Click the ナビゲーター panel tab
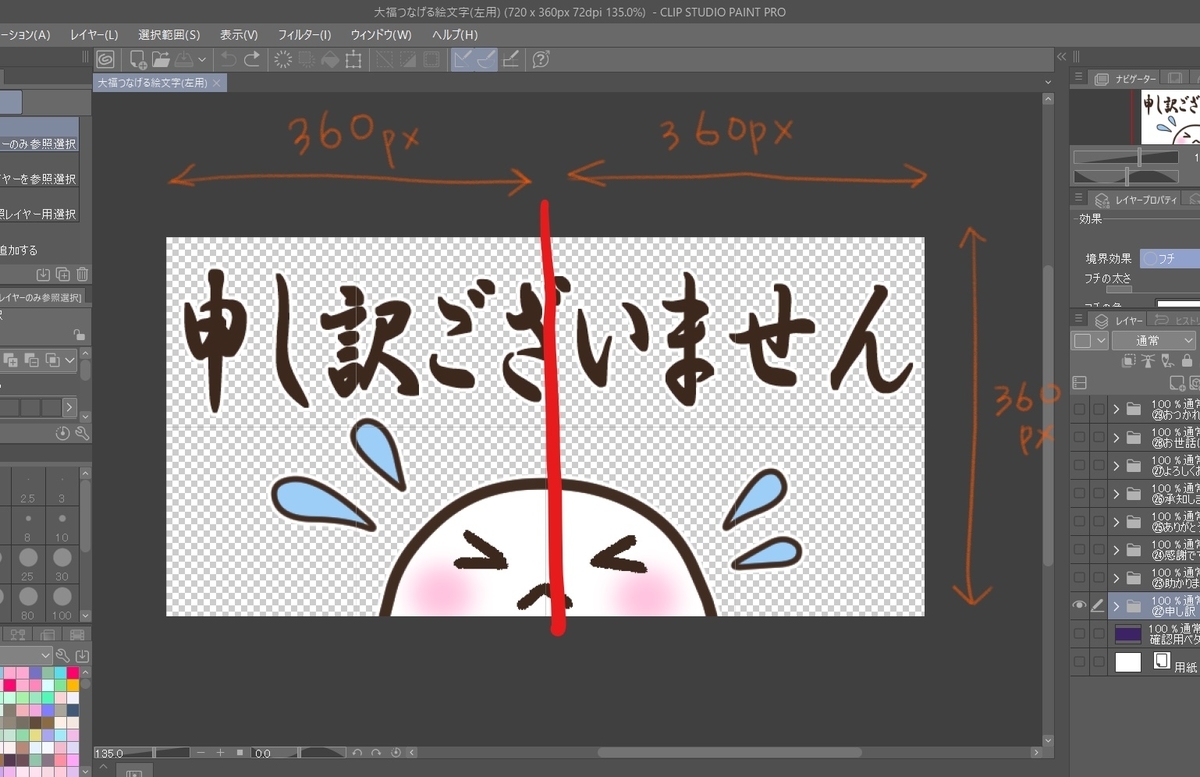The height and width of the screenshot is (777, 1200). 1125,78
